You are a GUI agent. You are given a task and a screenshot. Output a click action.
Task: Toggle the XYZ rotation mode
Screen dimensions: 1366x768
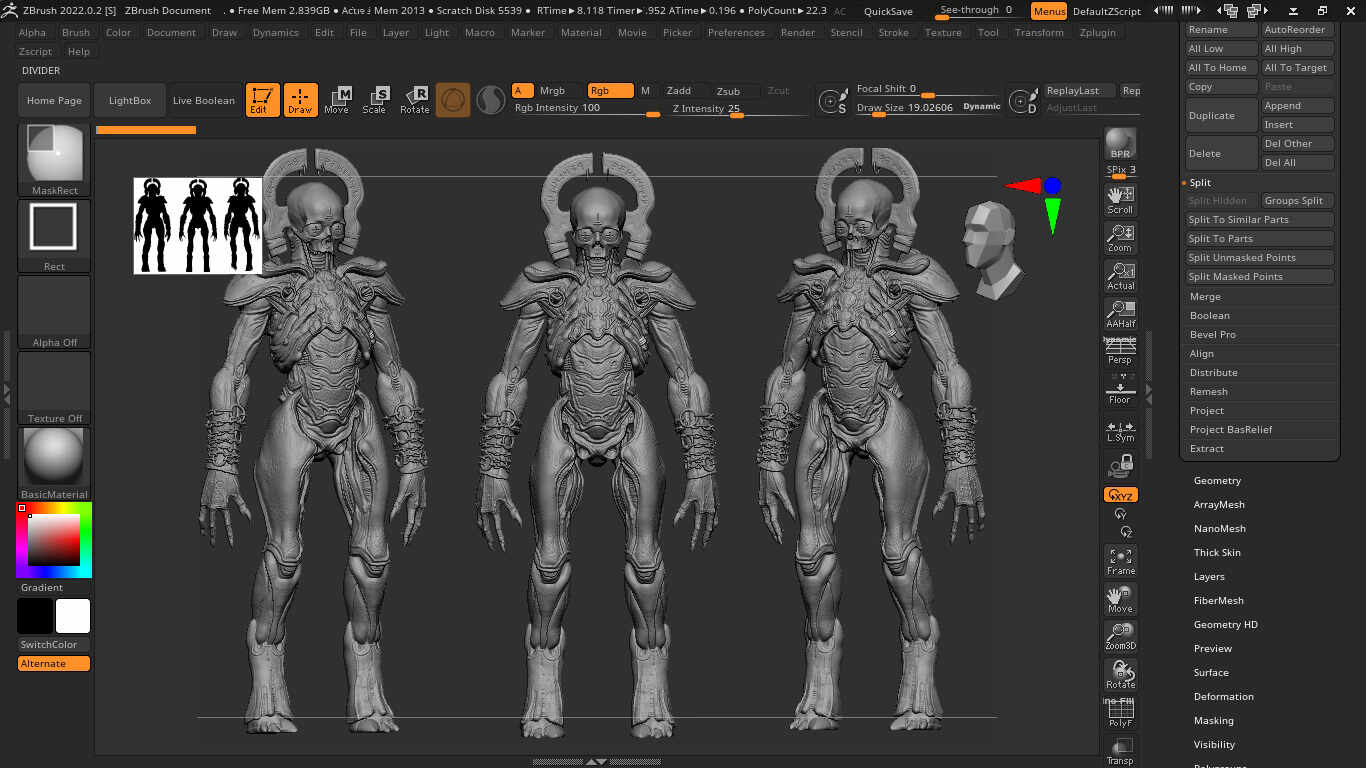coord(1120,495)
